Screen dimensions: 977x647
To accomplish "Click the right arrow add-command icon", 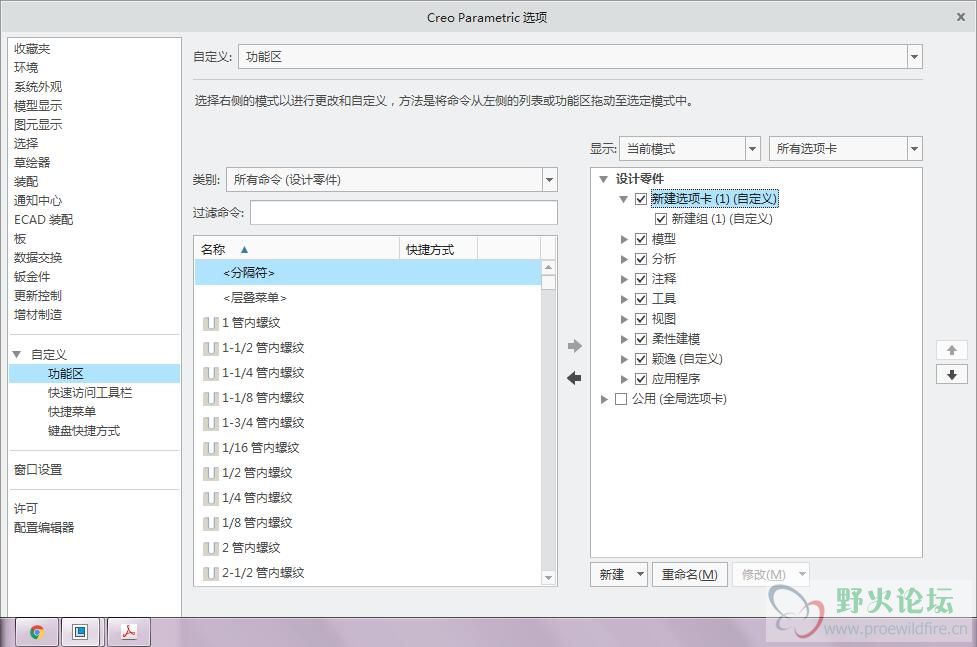I will pos(574,346).
